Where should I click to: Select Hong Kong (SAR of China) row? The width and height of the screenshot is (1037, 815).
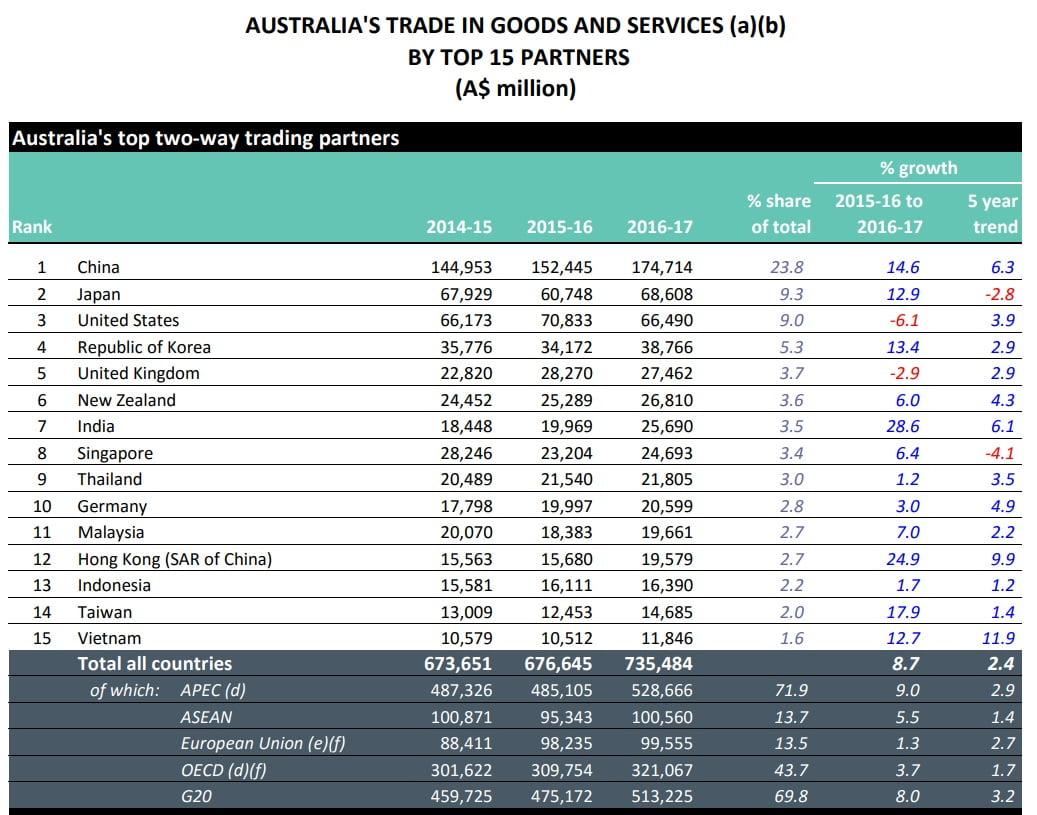coord(173,558)
